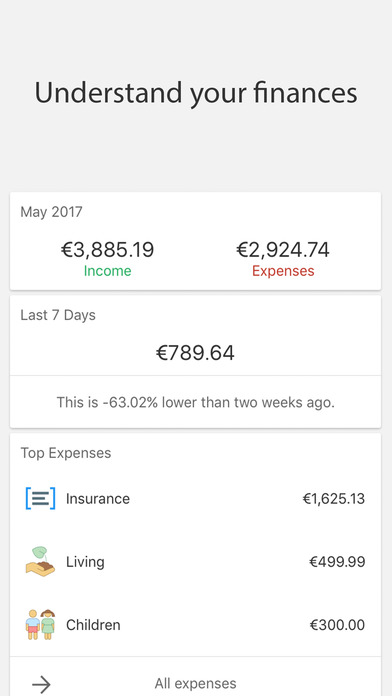Click the -63.02% comparison text
392x696 pixels.
tap(195, 402)
